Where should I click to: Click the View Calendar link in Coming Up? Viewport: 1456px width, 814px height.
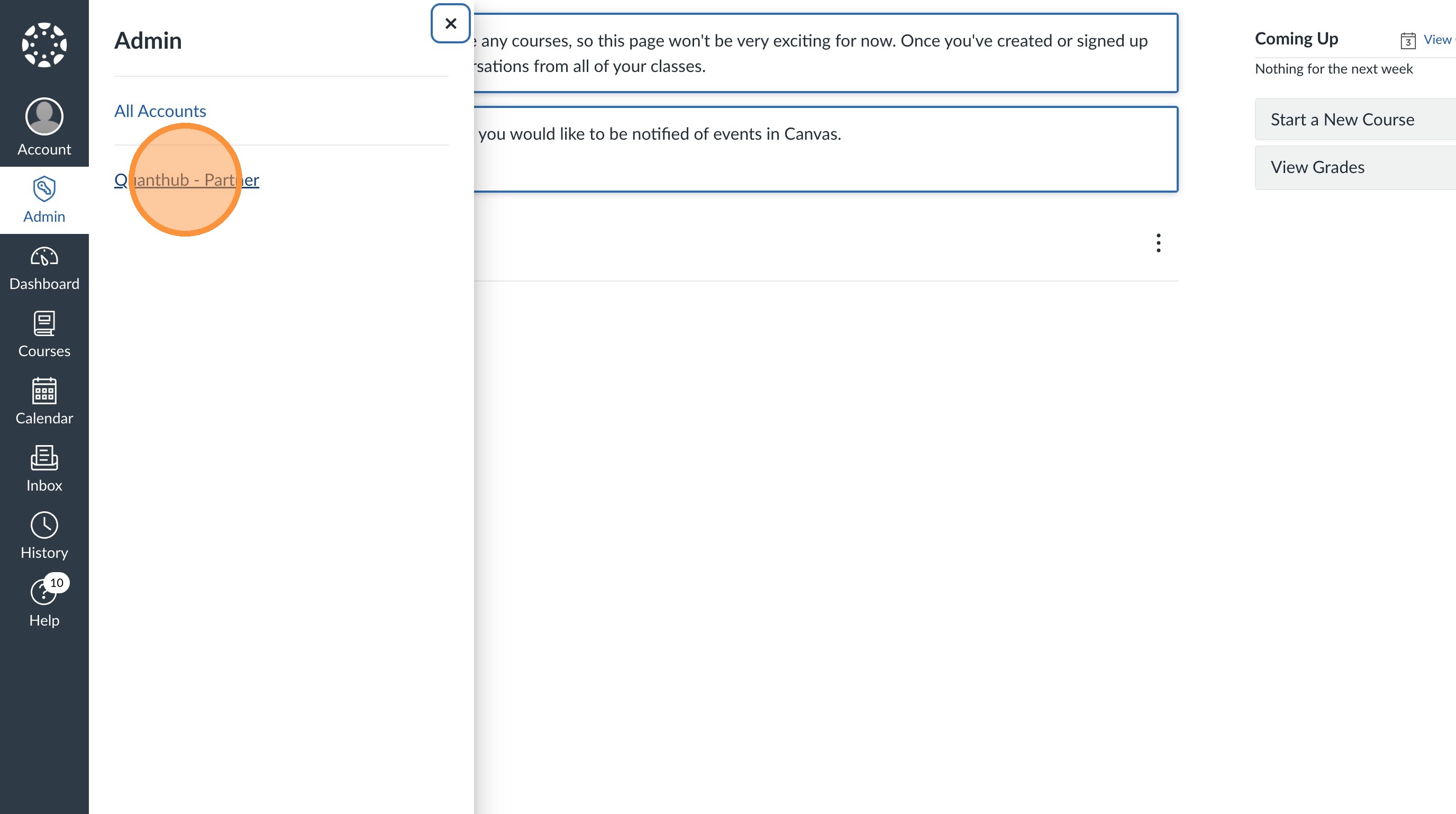pos(1437,40)
